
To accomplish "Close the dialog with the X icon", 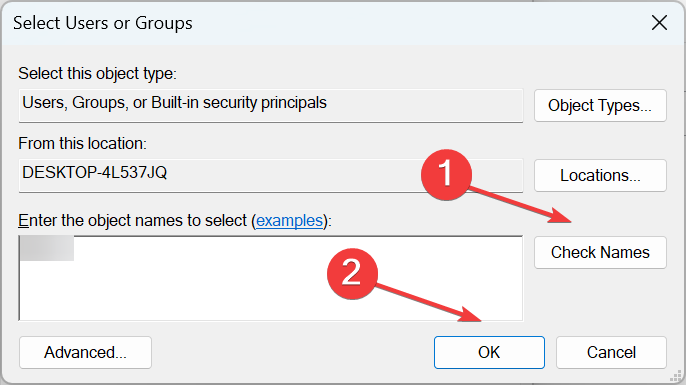I will [x=659, y=23].
